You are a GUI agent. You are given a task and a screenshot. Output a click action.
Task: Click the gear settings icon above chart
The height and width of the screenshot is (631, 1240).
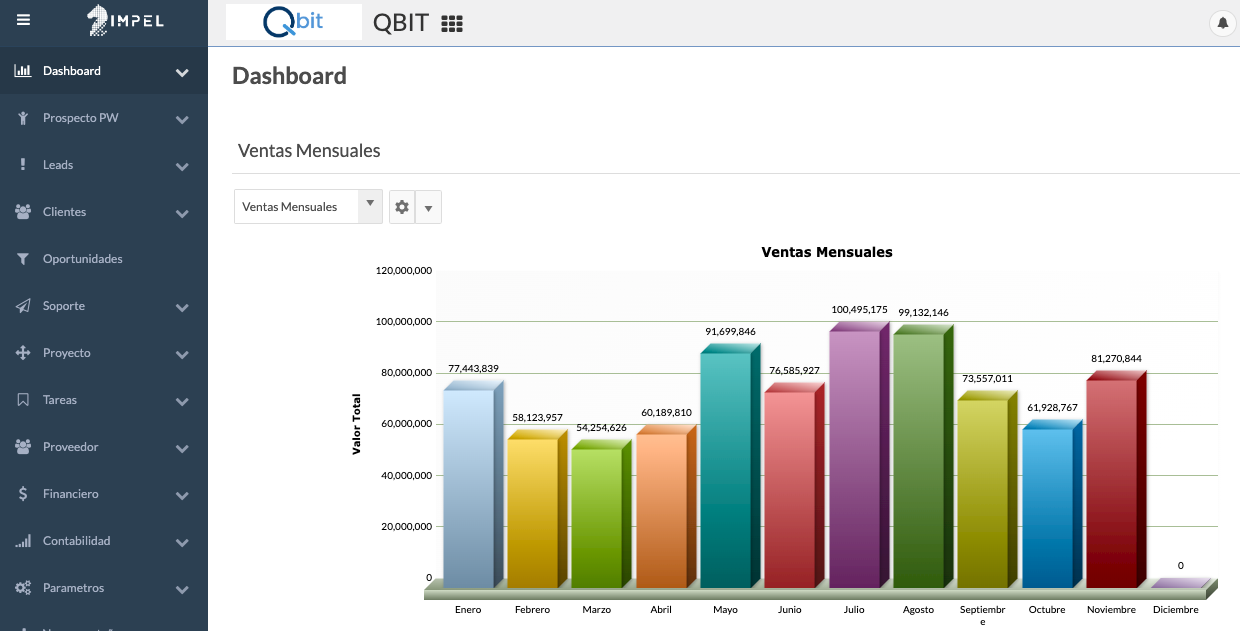pos(402,207)
